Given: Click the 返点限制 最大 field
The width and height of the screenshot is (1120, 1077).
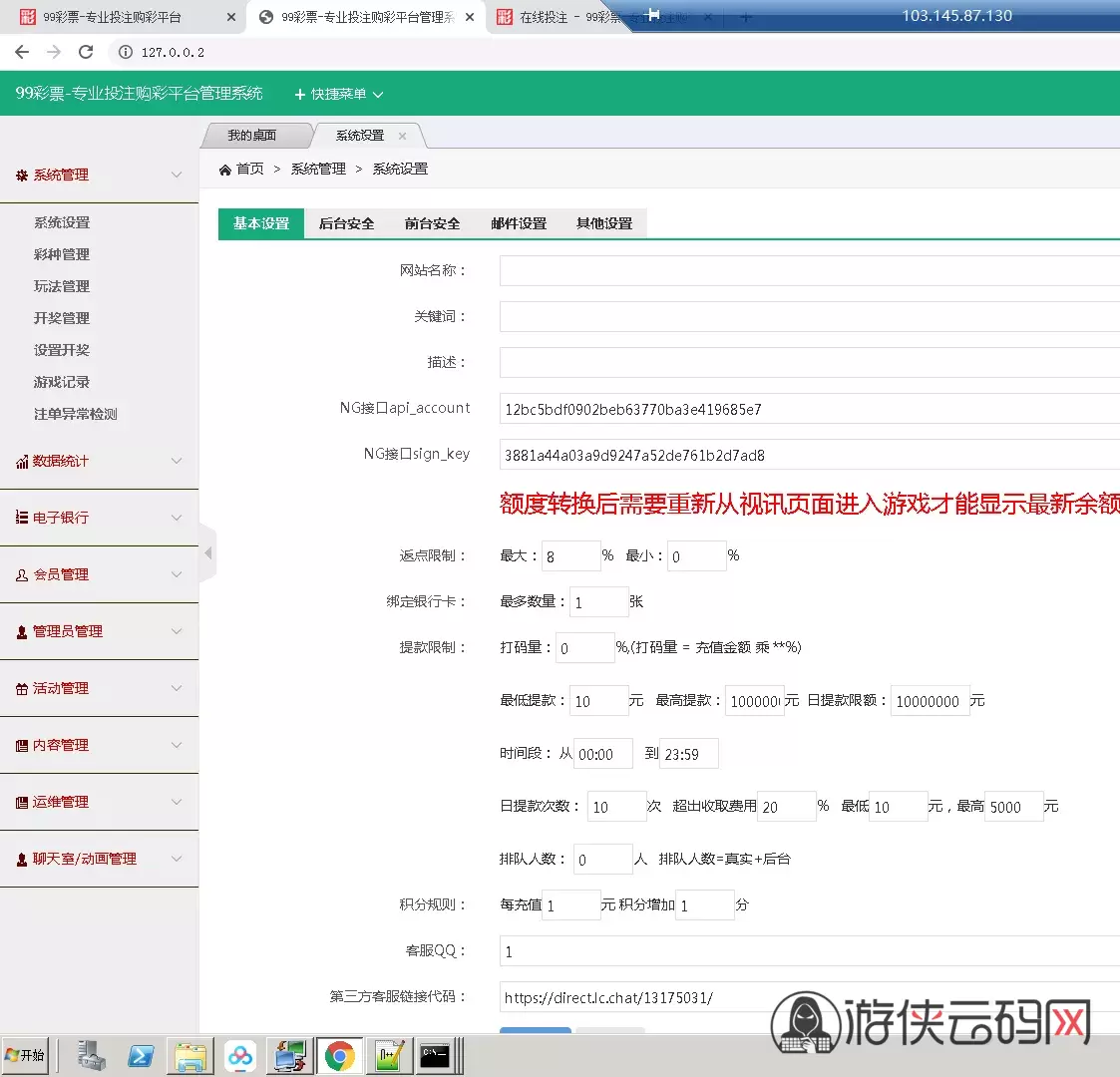Looking at the screenshot, I should click(x=571, y=556).
